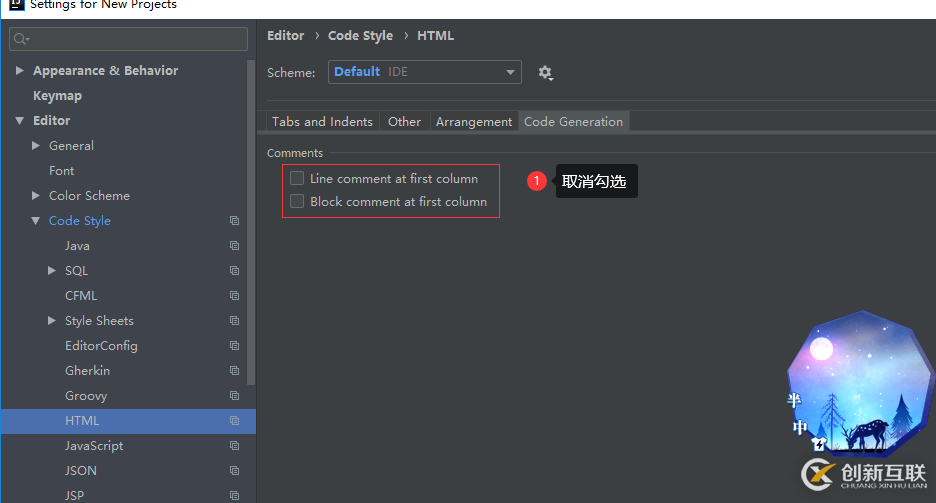This screenshot has height=503, width=936.
Task: Toggle Block comment at first column
Action: coord(297,202)
